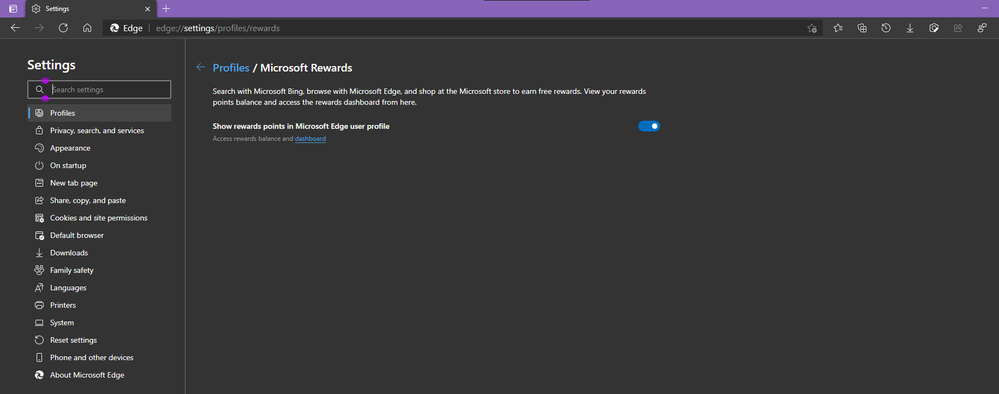Toggle Show rewards points in user profile
Viewport: 999px width, 394px height.
pyautogui.click(x=649, y=126)
